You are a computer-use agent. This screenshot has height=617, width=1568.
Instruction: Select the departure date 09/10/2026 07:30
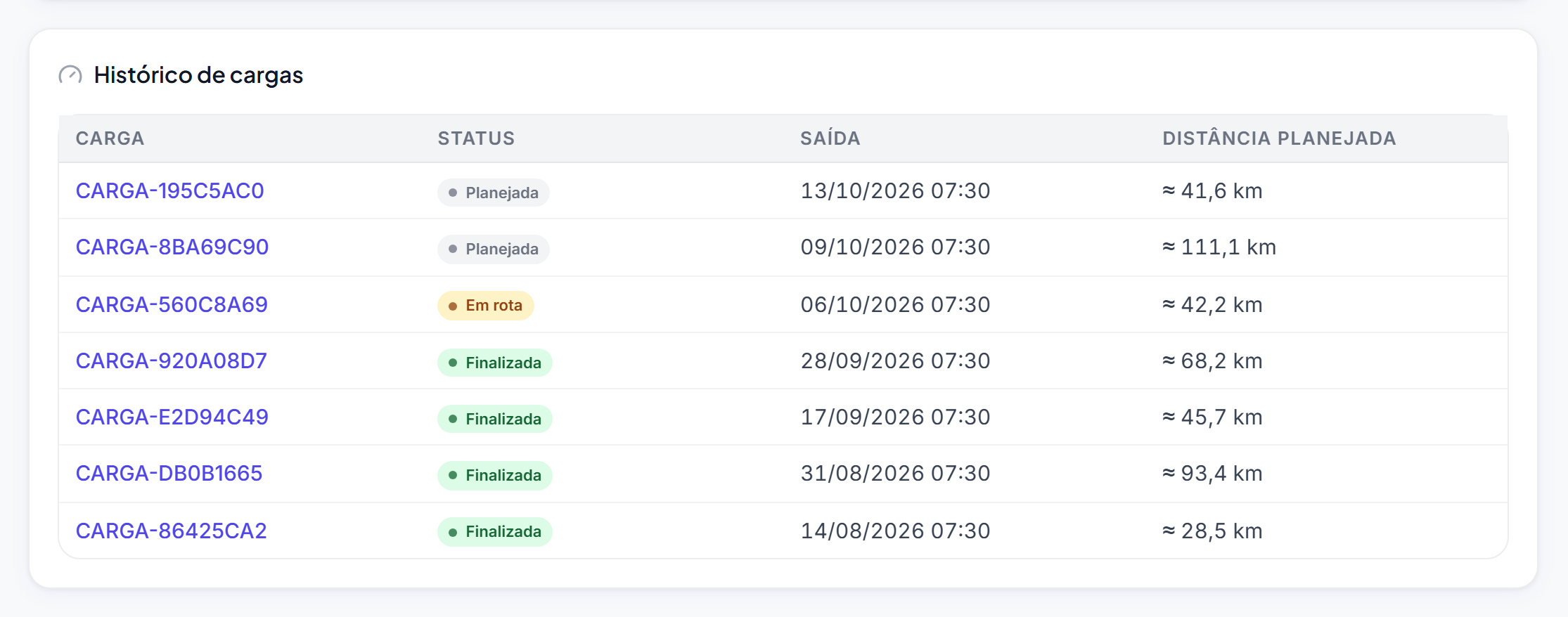tap(895, 247)
